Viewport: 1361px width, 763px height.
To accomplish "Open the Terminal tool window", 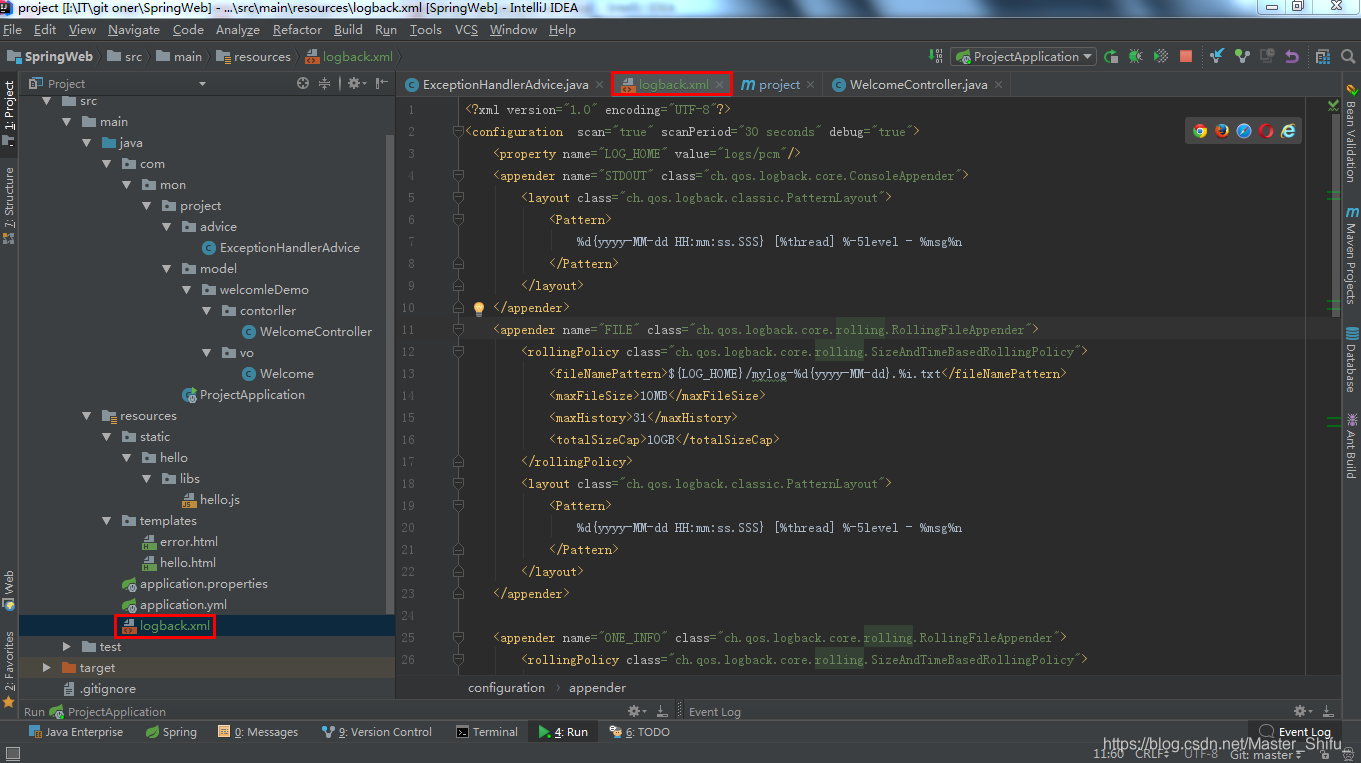I will [x=486, y=732].
